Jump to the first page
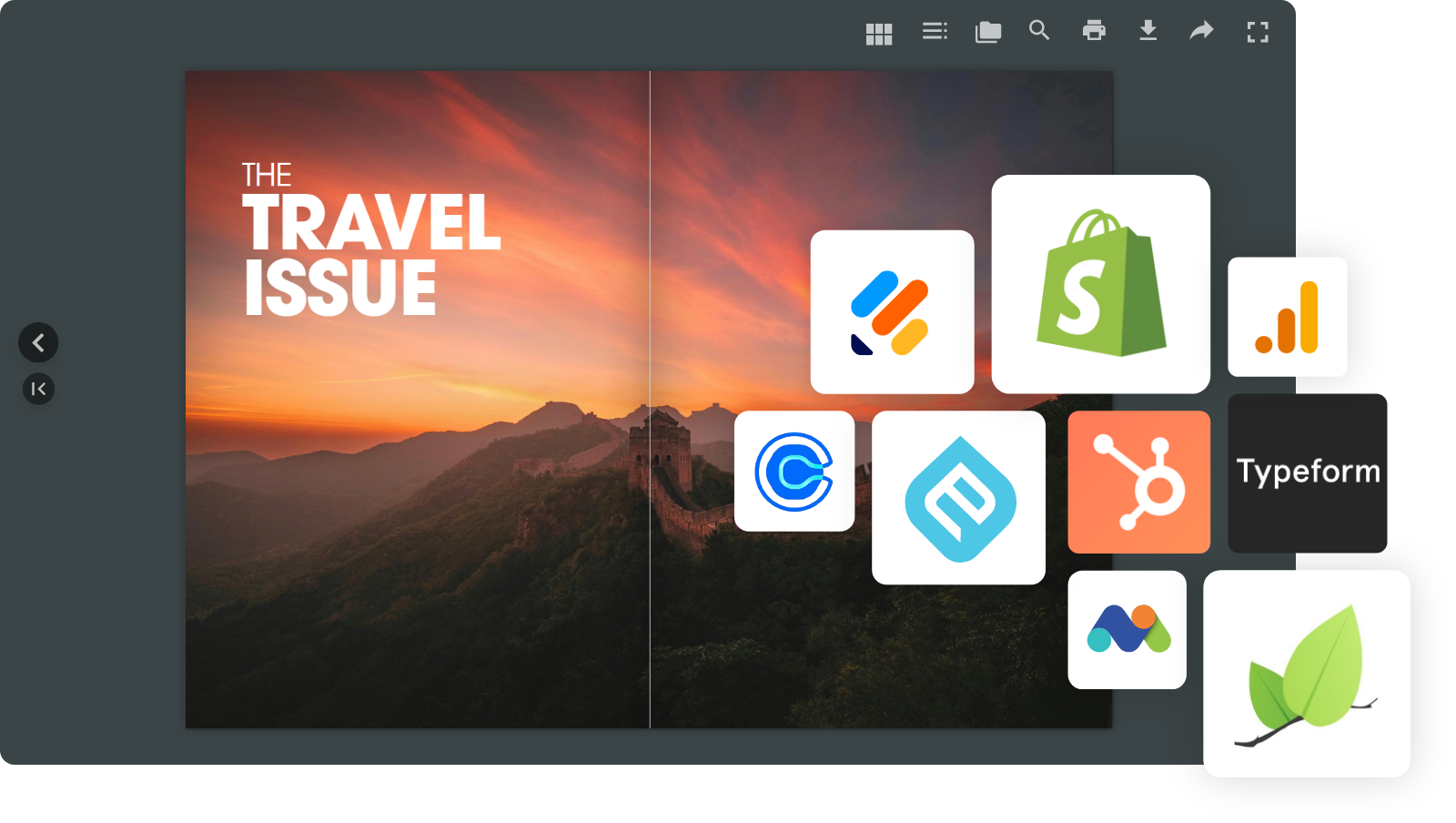 [38, 390]
